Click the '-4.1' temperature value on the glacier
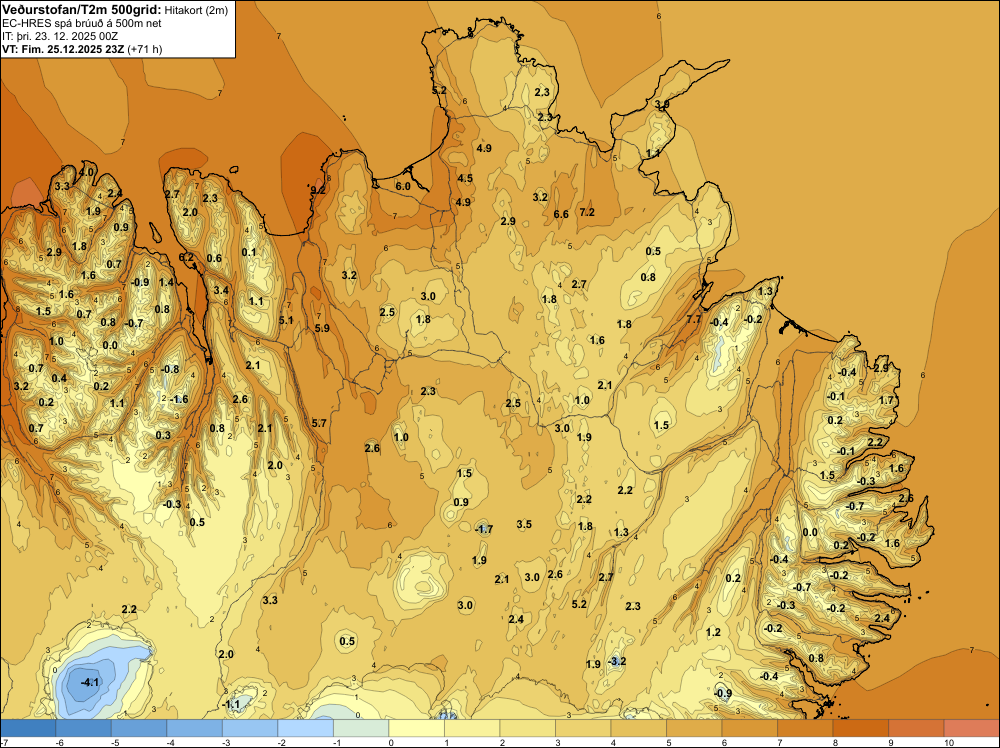Screen dimensions: 1000x748 click(x=90, y=682)
